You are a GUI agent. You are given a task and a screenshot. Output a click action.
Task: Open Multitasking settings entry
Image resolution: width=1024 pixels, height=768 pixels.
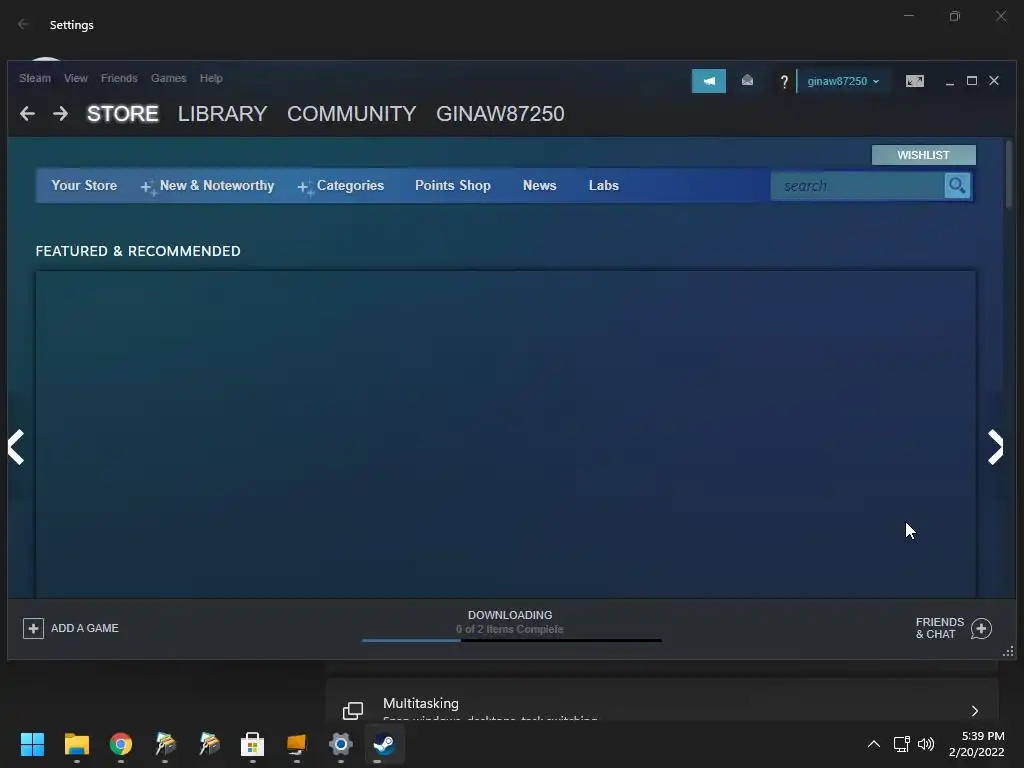tap(662, 700)
